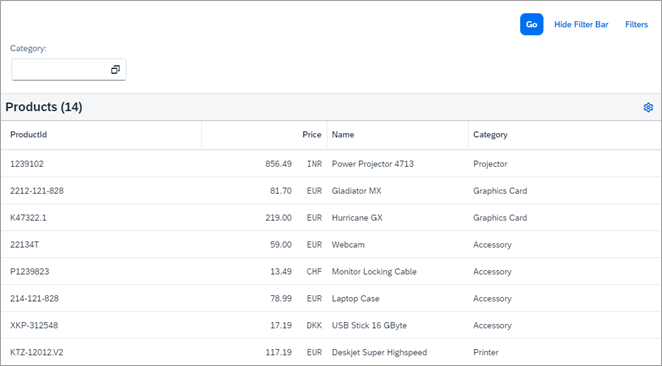
Task: Select the Webcam row
Action: click(331, 245)
